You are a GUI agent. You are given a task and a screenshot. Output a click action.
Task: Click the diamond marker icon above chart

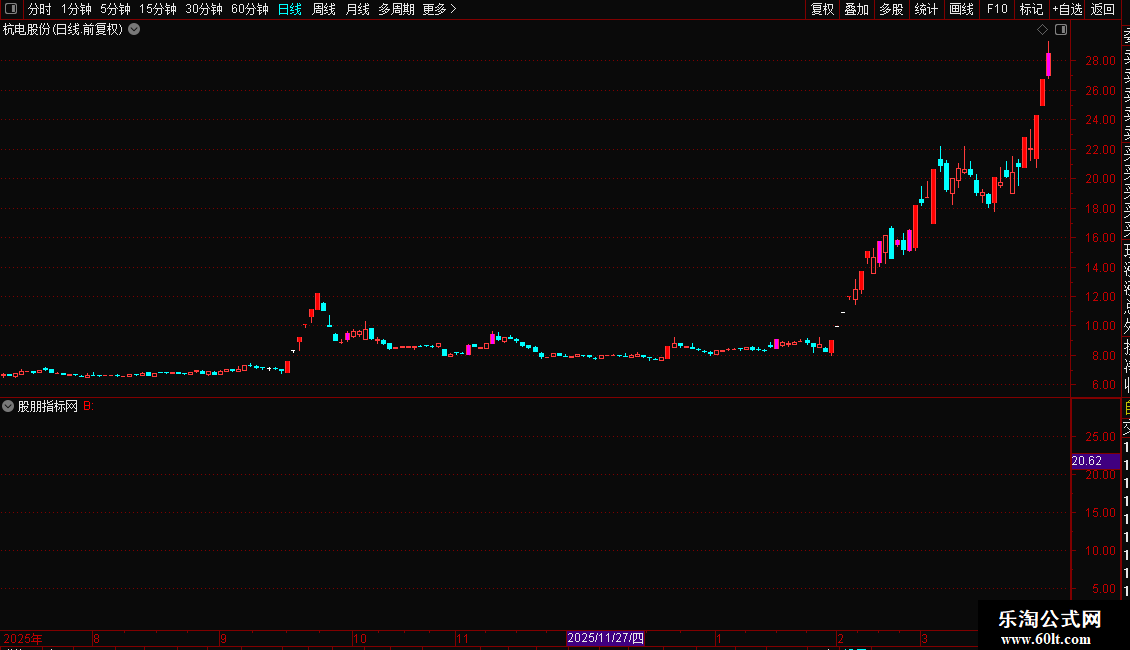(1042, 30)
